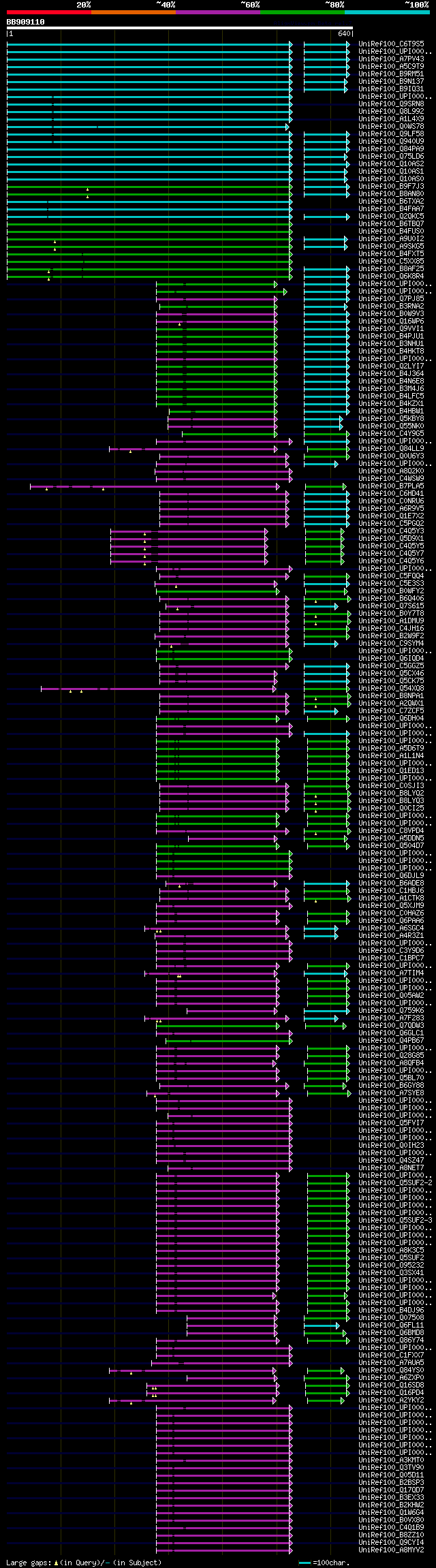Select subject label UniRef100_Q2QKC5
This screenshot has height=1568, width=436.
point(391,216)
